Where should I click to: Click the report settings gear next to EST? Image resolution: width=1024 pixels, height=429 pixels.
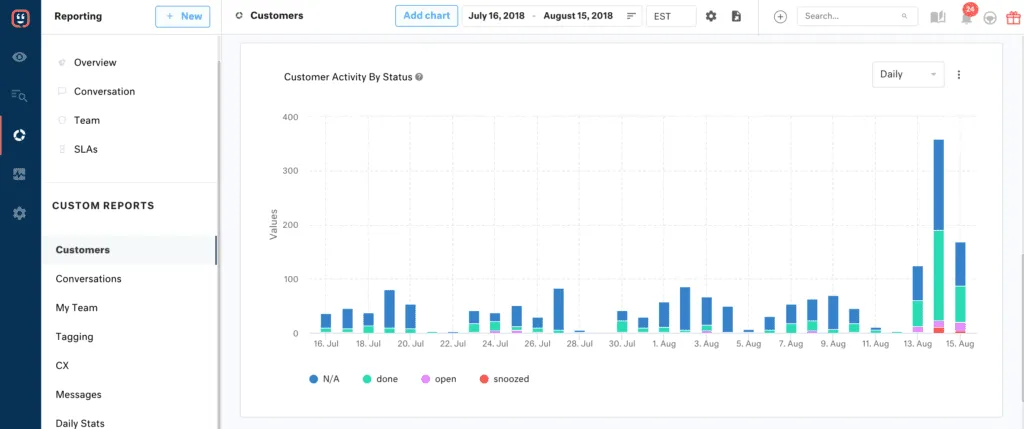coord(711,16)
